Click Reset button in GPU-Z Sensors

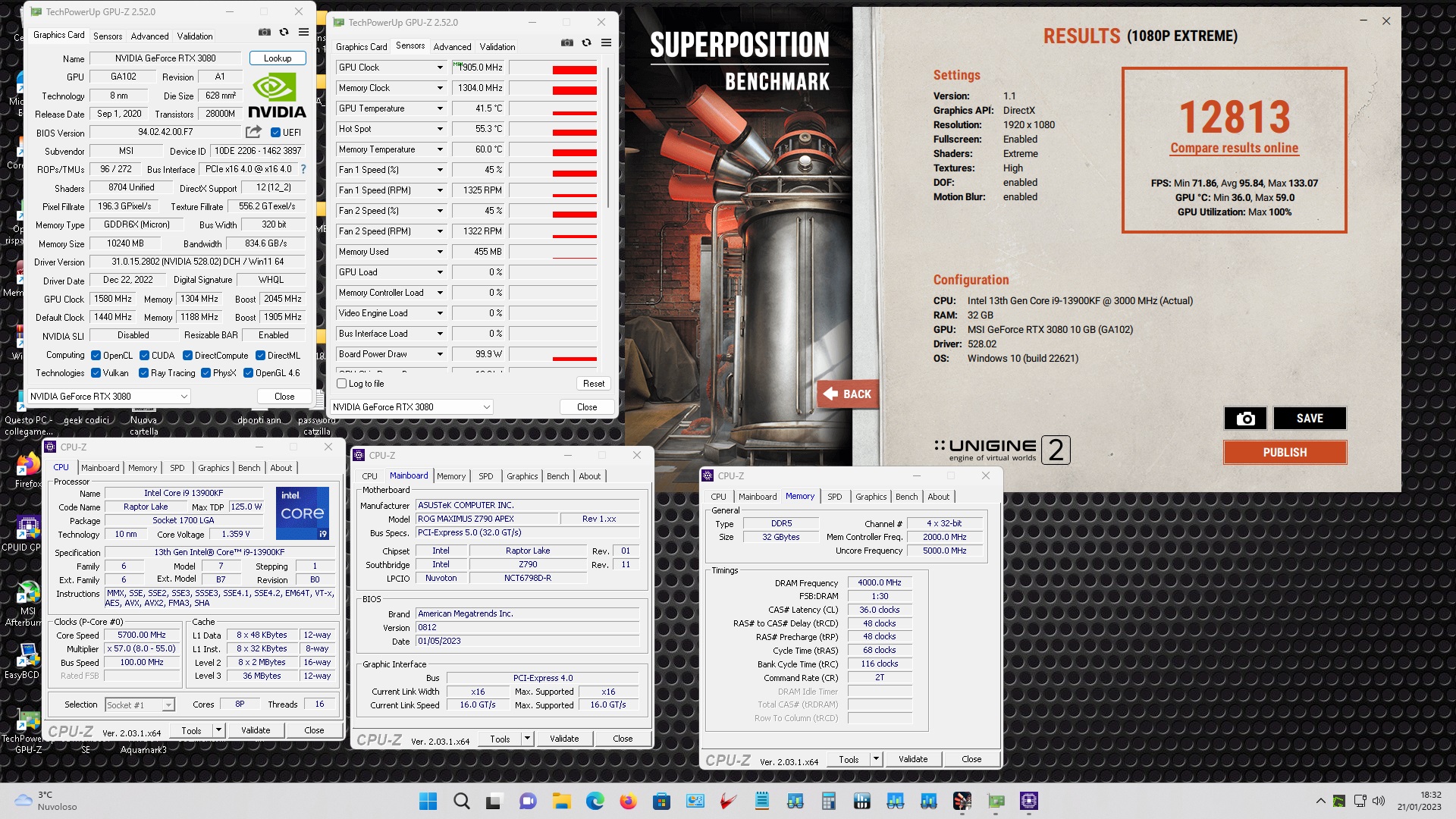[x=594, y=384]
